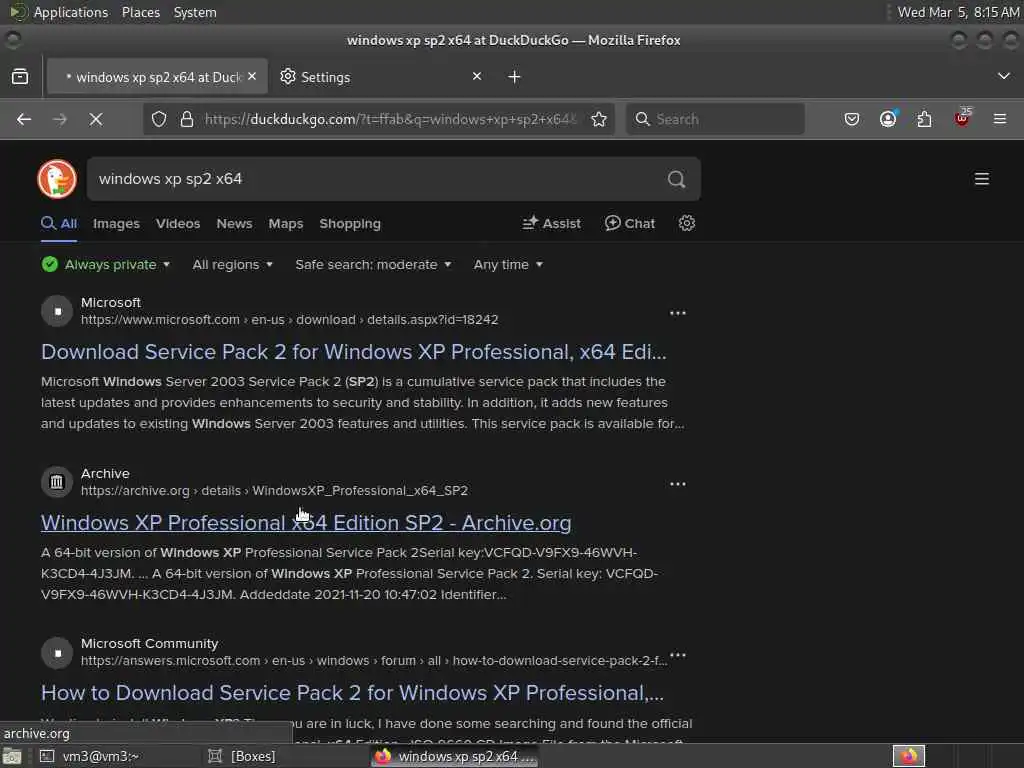Go back with the back arrow
Screen dimensions: 1024x768
(x=24, y=119)
